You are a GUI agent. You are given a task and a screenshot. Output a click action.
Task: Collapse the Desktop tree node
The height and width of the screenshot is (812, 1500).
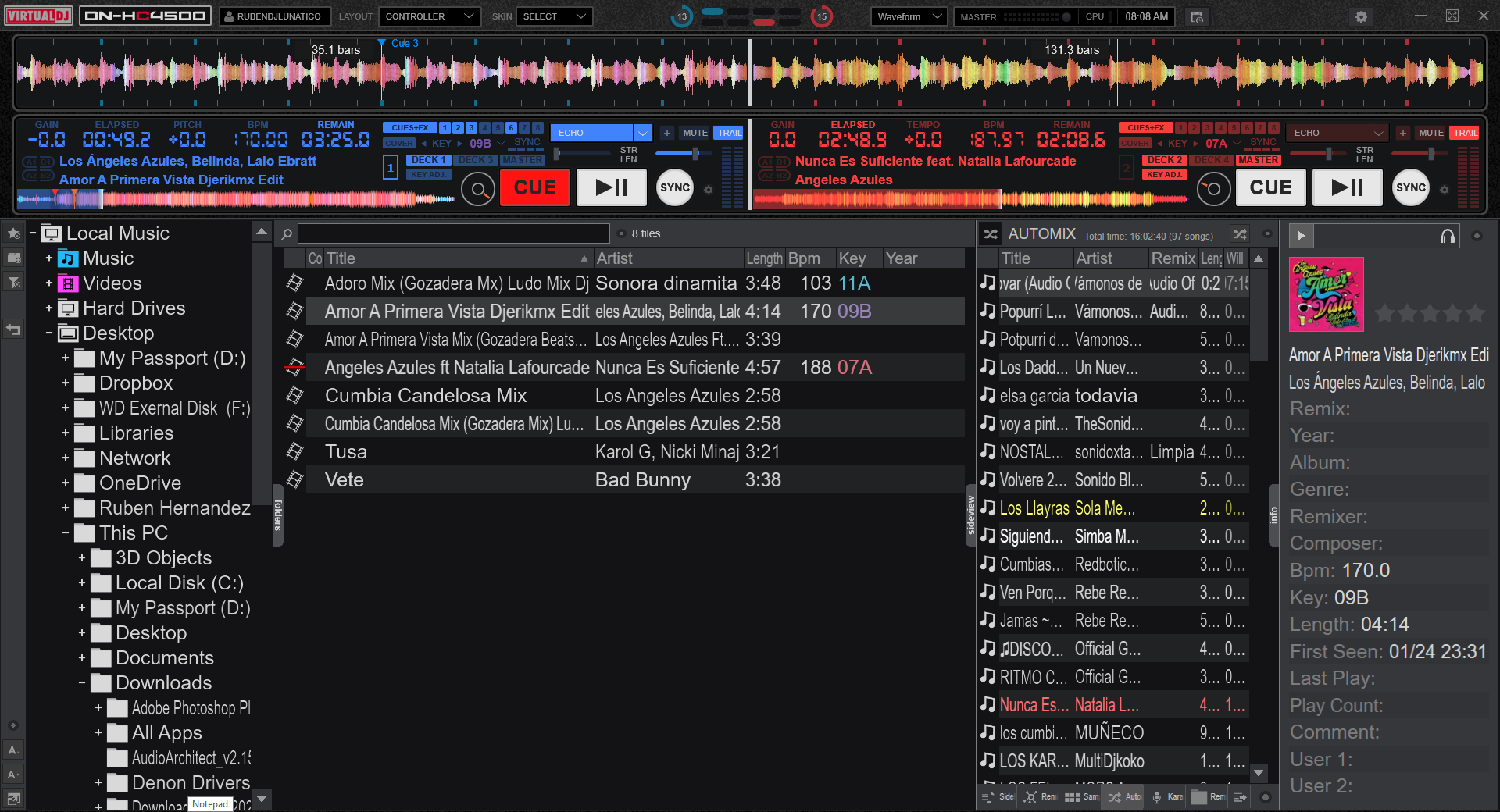[48, 333]
